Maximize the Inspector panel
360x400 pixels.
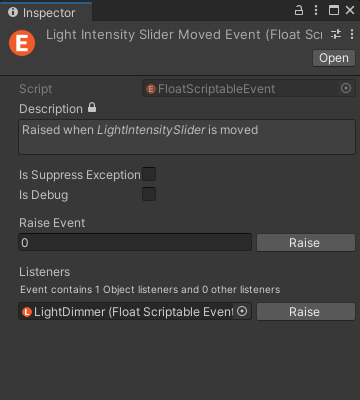(334, 10)
